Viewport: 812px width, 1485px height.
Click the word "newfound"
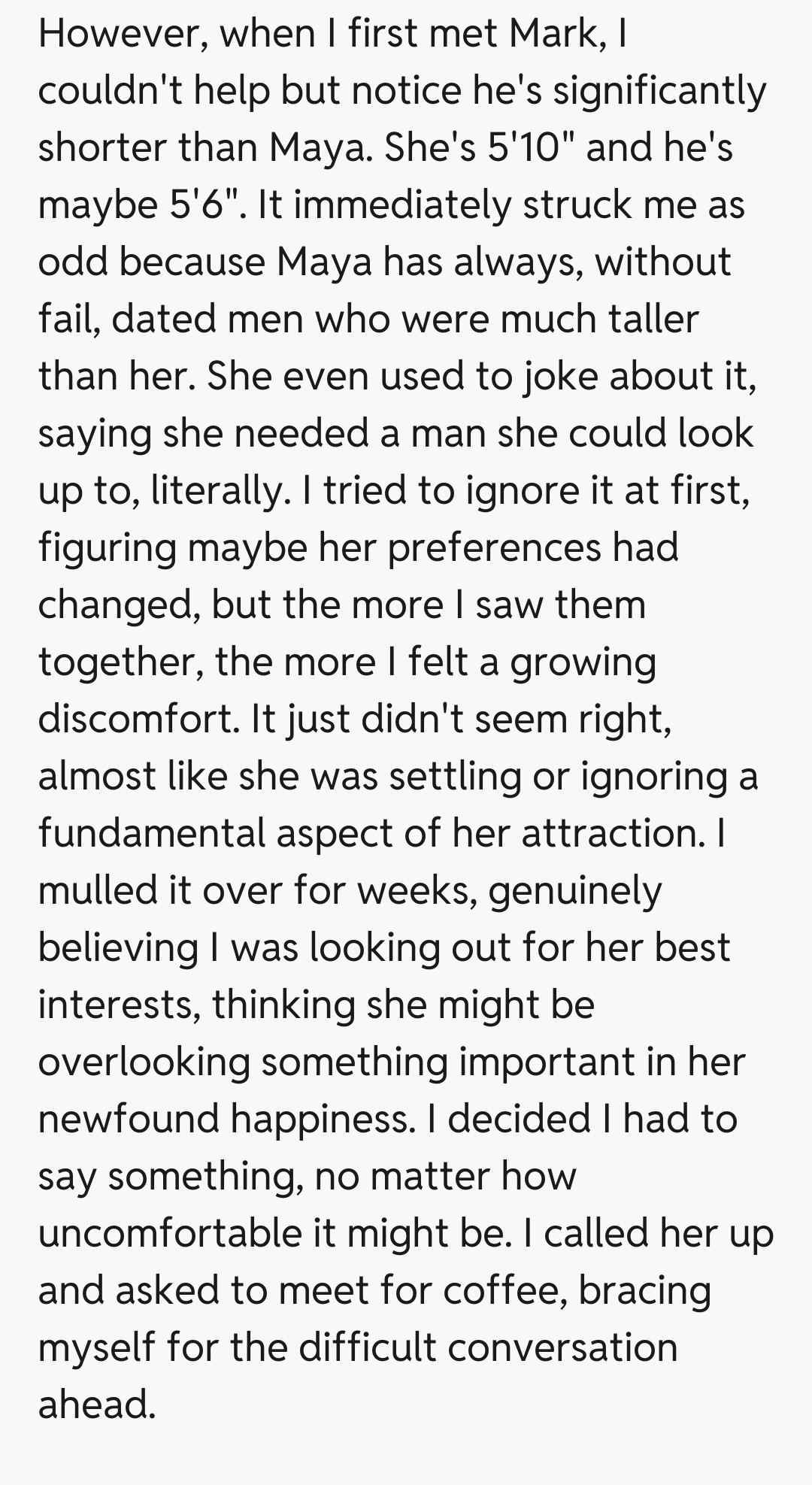tap(128, 1119)
